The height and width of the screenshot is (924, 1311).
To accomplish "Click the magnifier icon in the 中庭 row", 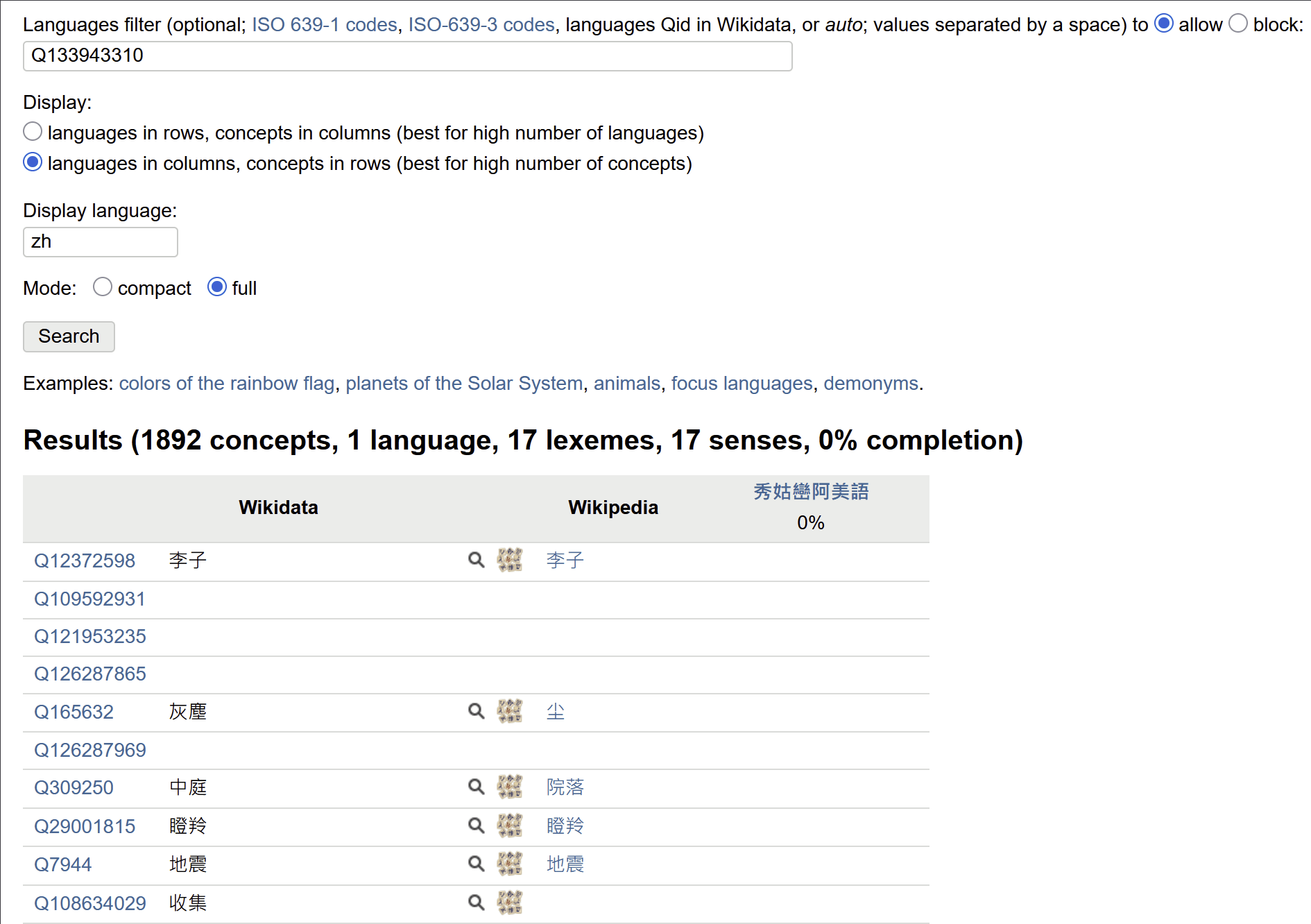I will tap(476, 787).
